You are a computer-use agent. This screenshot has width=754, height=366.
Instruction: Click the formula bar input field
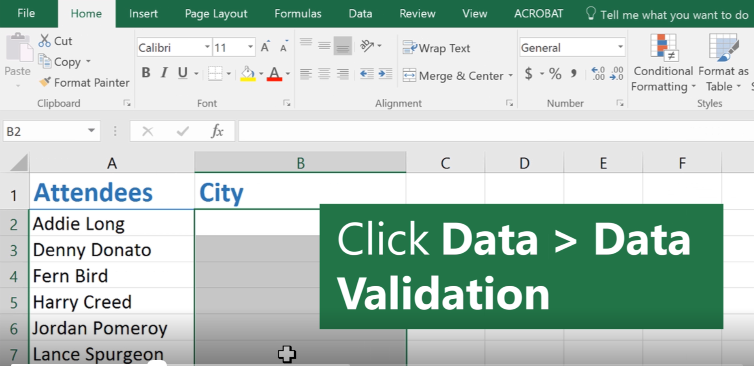[496, 131]
